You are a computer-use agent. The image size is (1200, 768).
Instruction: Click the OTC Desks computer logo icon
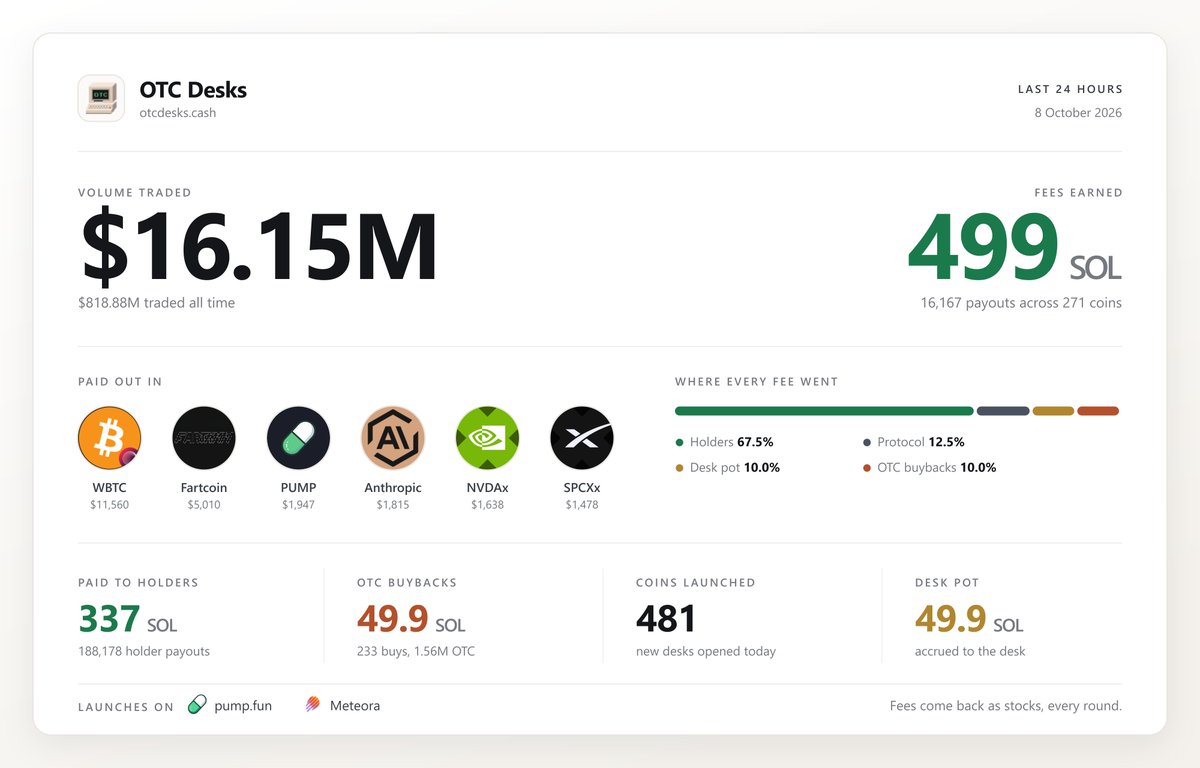[x=101, y=98]
